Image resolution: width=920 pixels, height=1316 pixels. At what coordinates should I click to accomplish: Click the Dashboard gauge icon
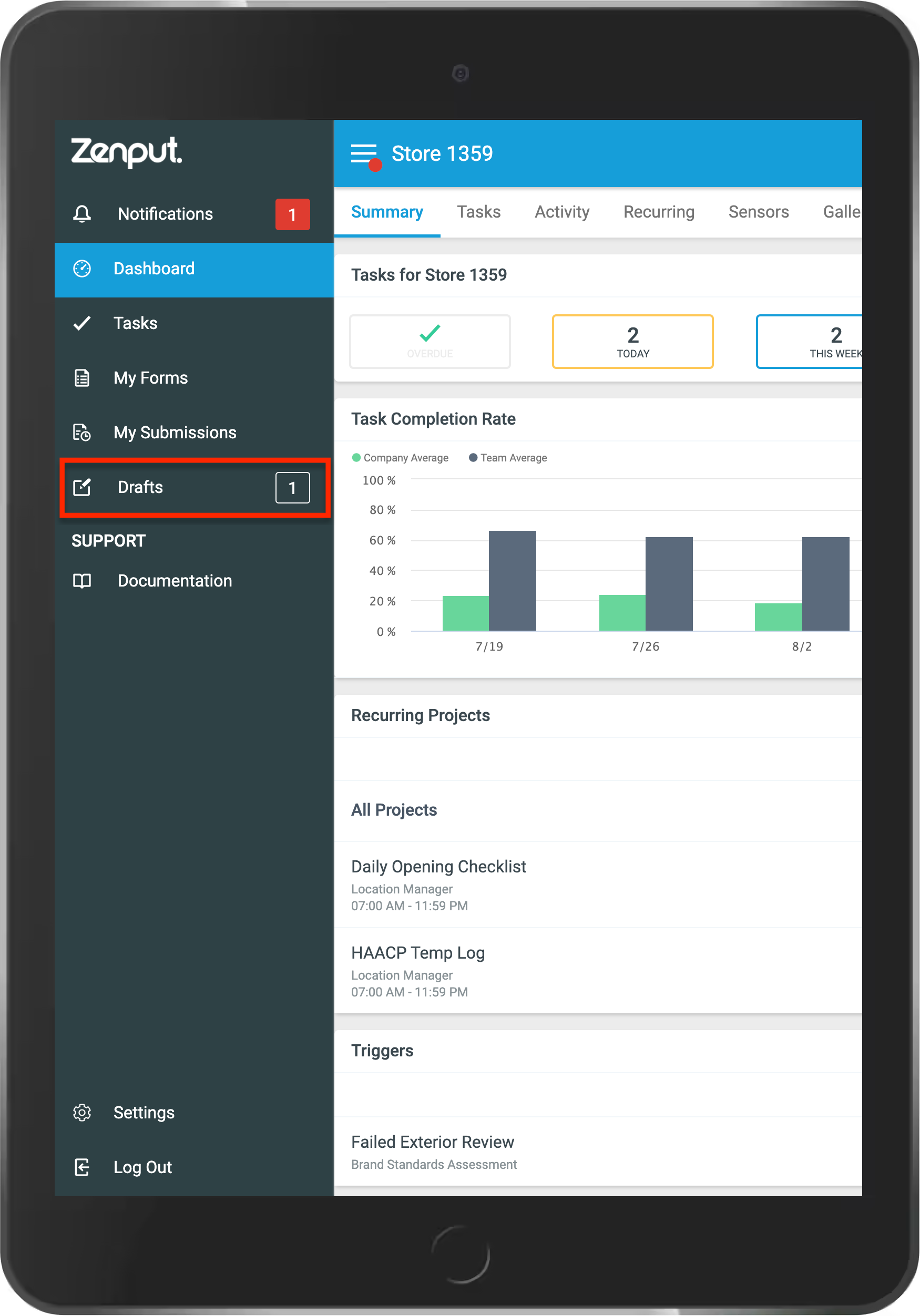82,268
